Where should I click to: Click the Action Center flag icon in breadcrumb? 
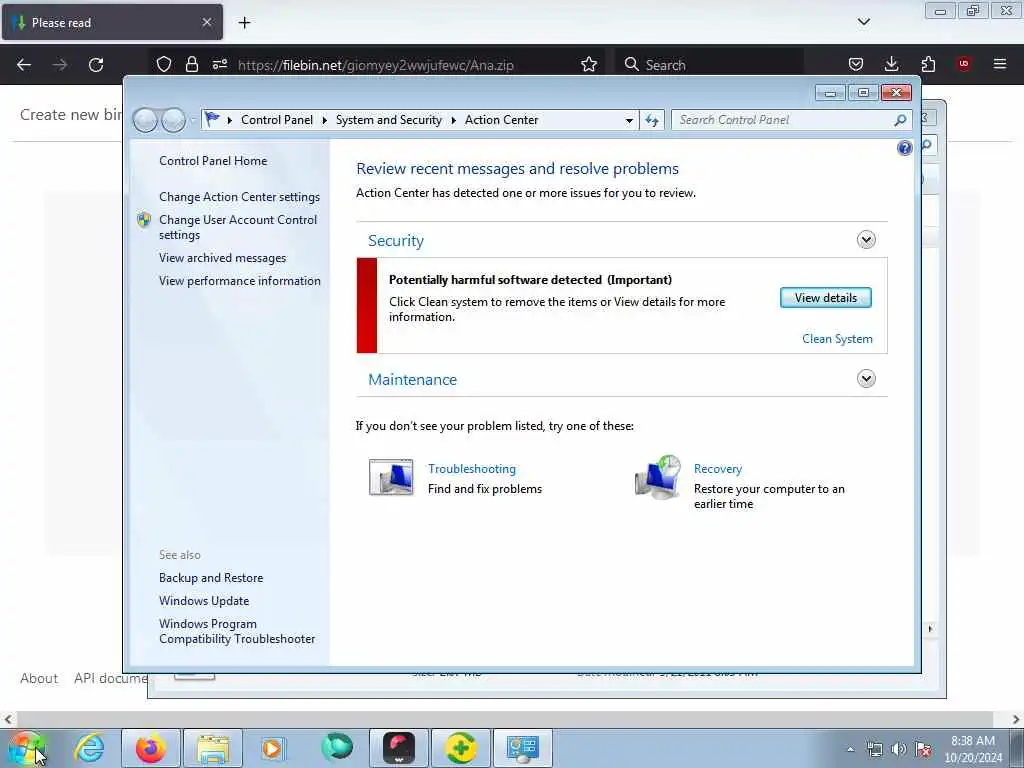[212, 120]
